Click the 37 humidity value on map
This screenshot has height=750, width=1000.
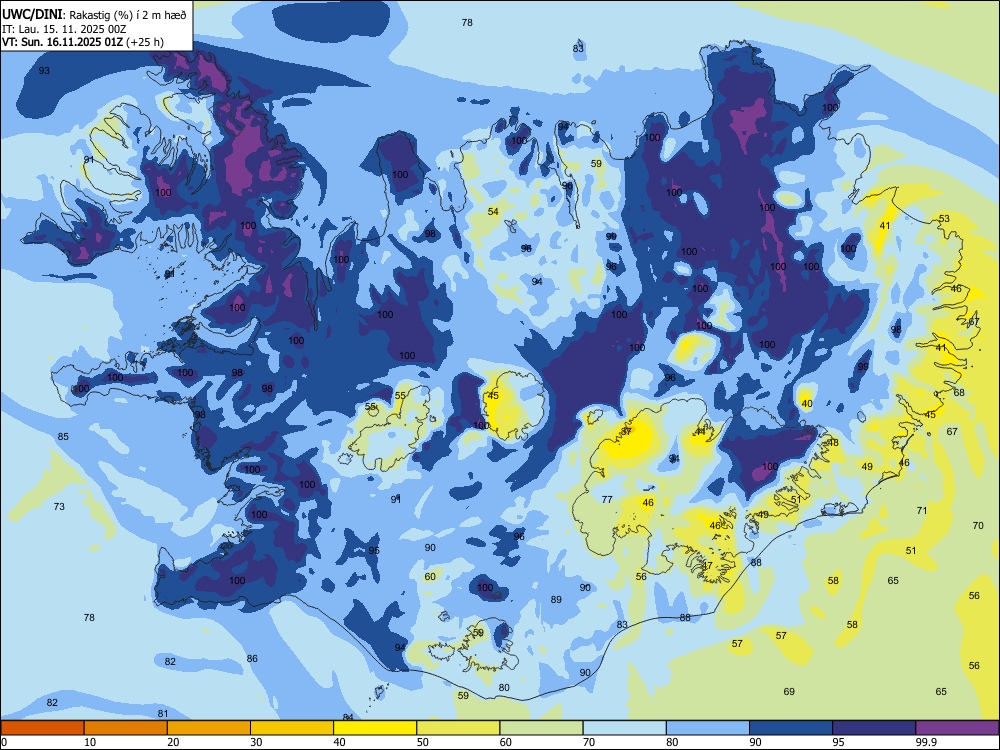[627, 432]
